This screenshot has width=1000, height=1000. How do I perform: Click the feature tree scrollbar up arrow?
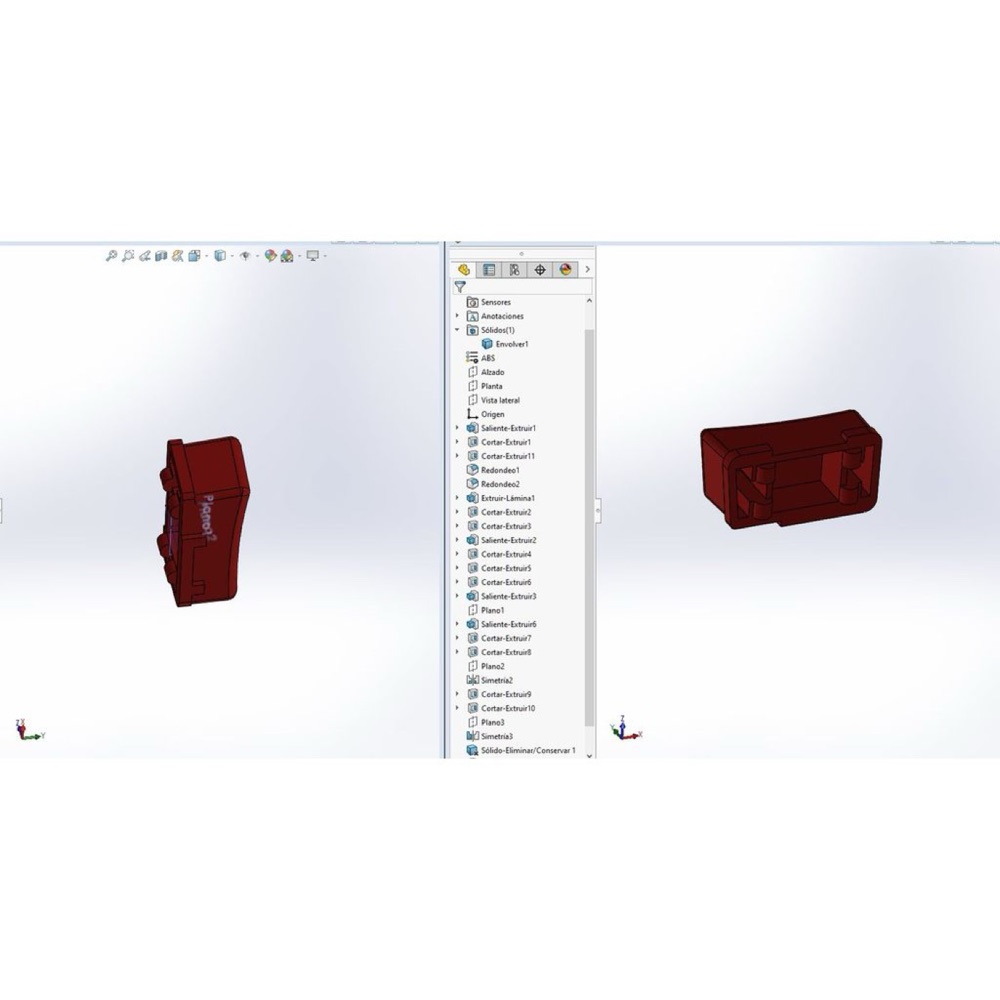pyautogui.click(x=589, y=301)
